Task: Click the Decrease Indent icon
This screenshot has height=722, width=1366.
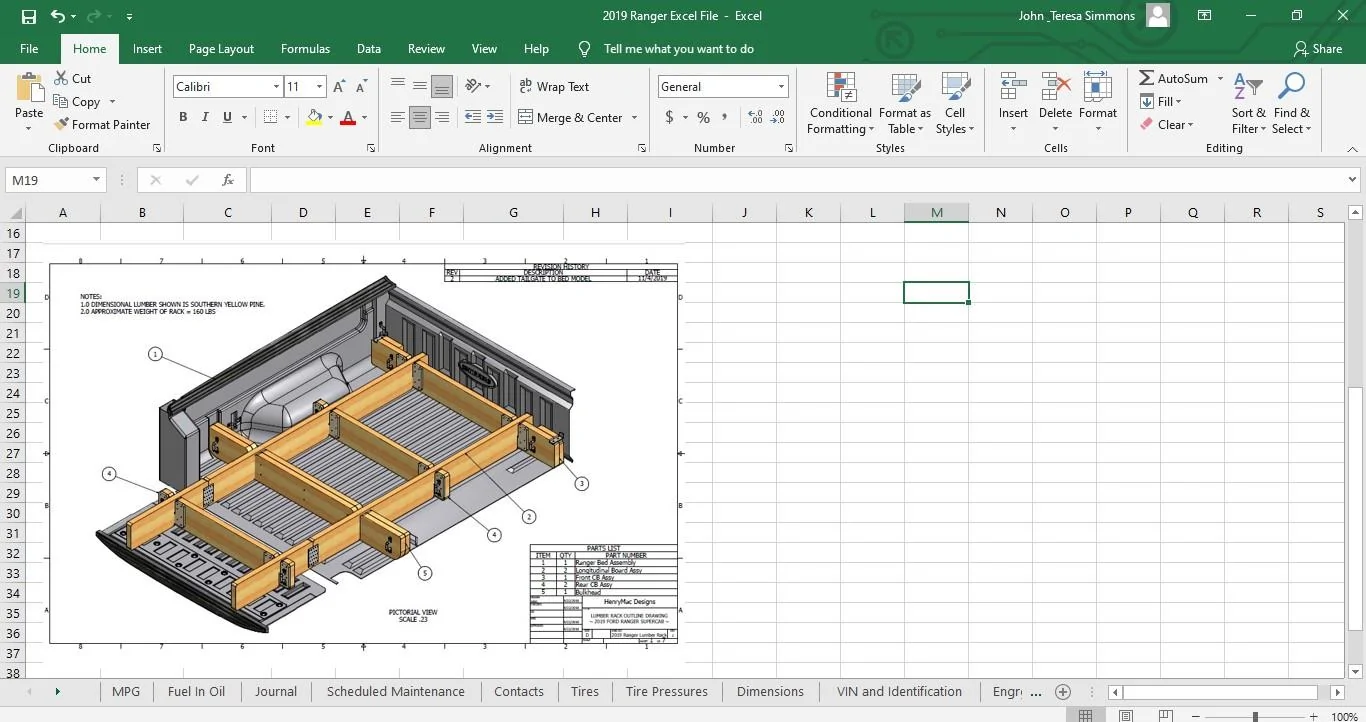Action: pos(473,117)
